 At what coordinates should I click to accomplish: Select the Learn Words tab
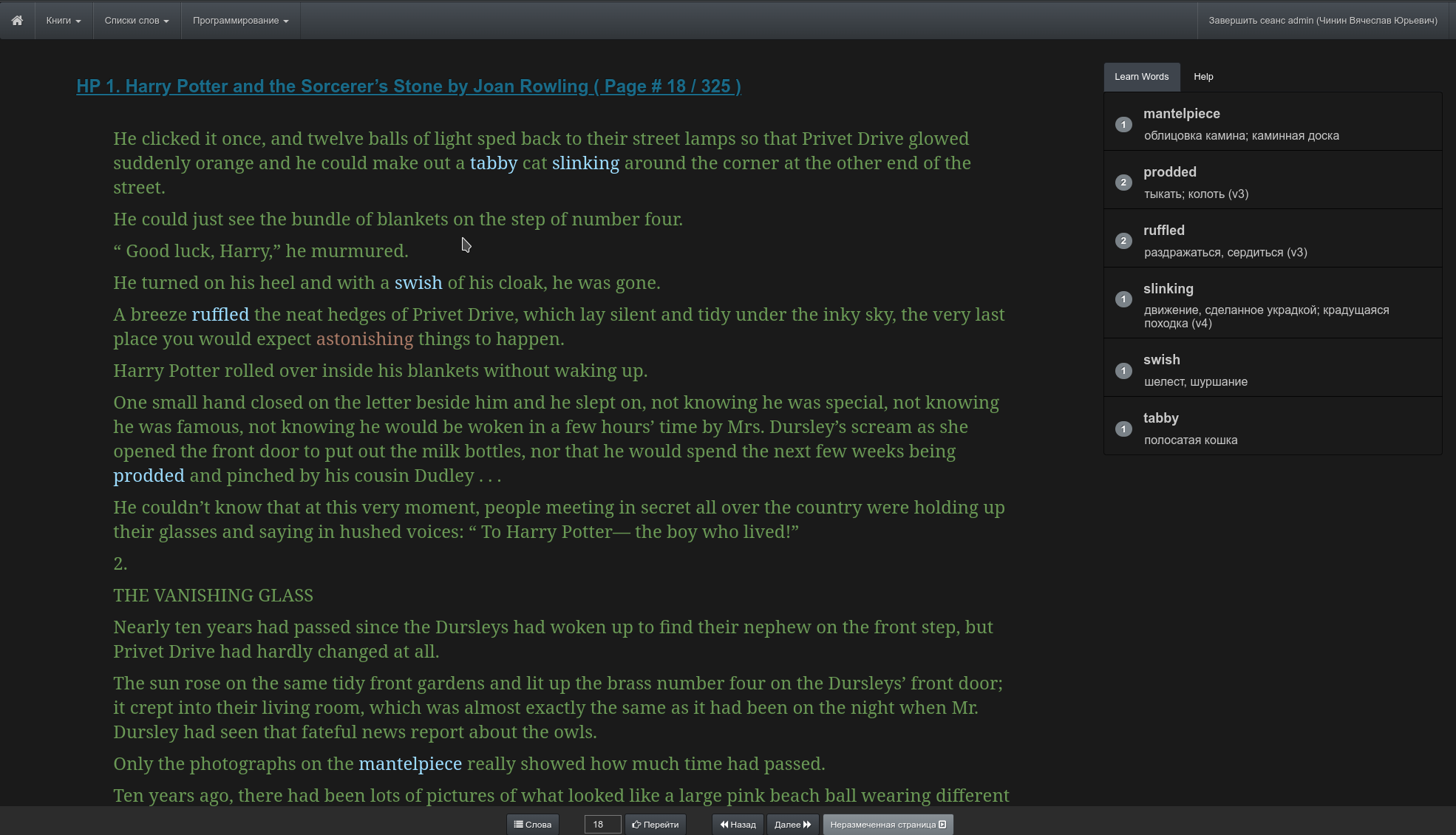(1141, 76)
